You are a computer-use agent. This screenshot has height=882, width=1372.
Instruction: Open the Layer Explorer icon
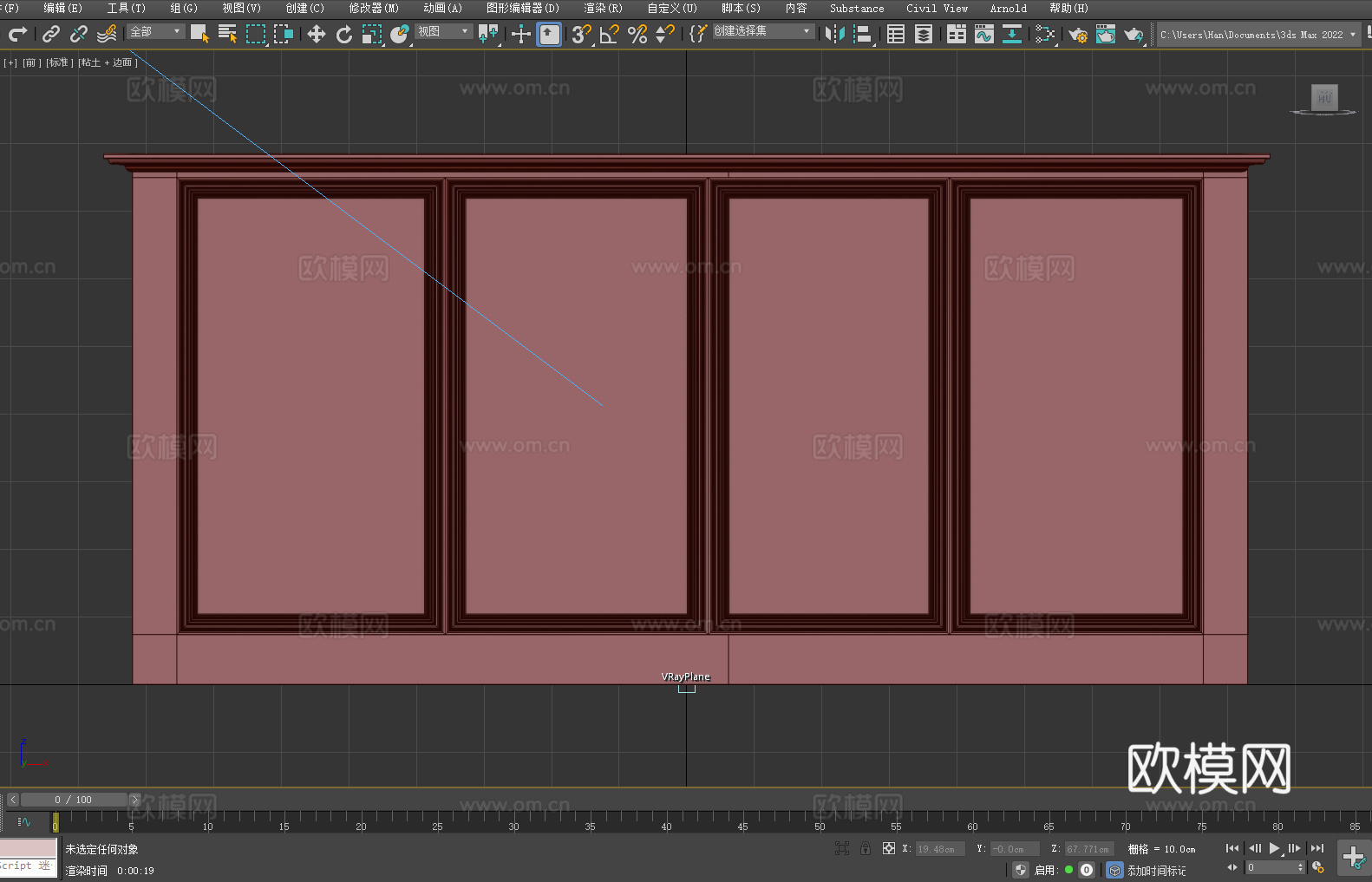[924, 34]
